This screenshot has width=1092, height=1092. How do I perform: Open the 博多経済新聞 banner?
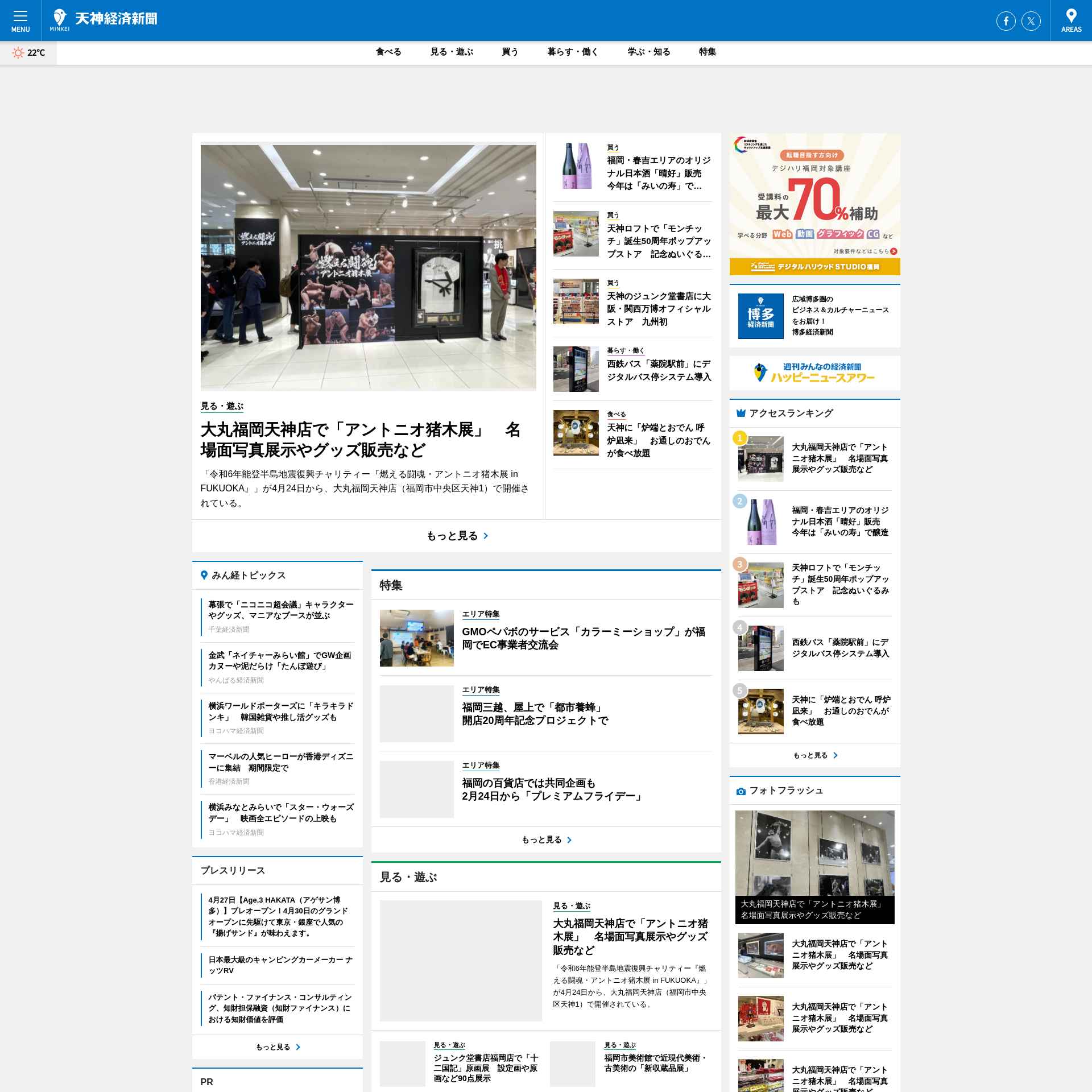[x=815, y=316]
